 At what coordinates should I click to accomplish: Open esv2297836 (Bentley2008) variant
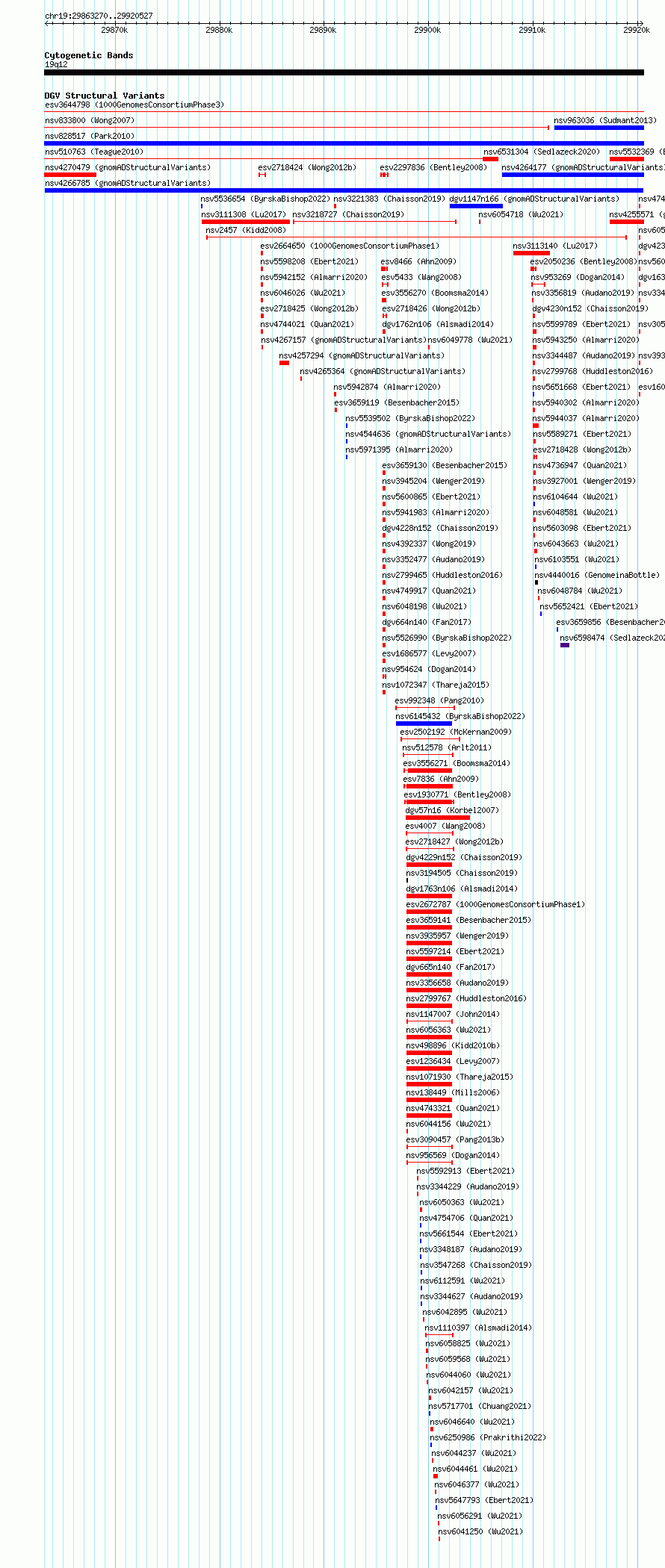pyautogui.click(x=433, y=167)
